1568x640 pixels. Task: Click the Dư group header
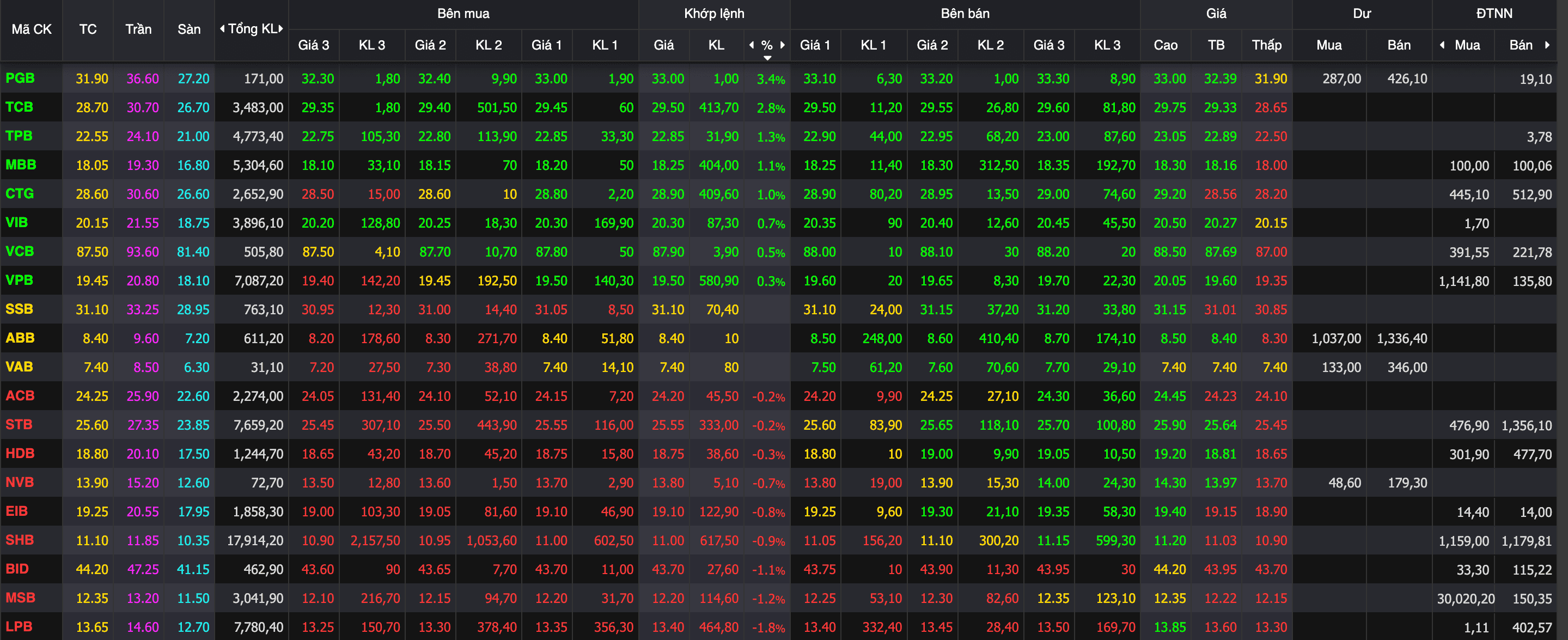coord(1362,14)
